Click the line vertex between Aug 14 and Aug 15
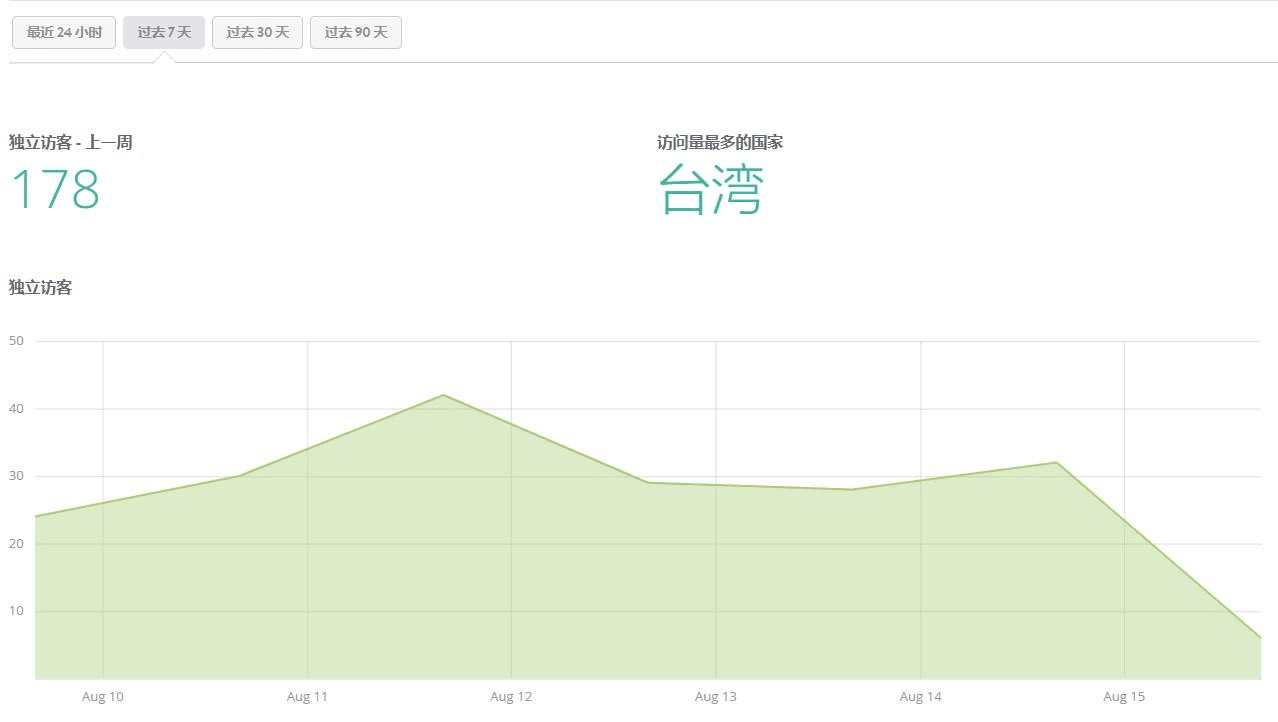The width and height of the screenshot is (1278, 722). click(x=1056, y=462)
